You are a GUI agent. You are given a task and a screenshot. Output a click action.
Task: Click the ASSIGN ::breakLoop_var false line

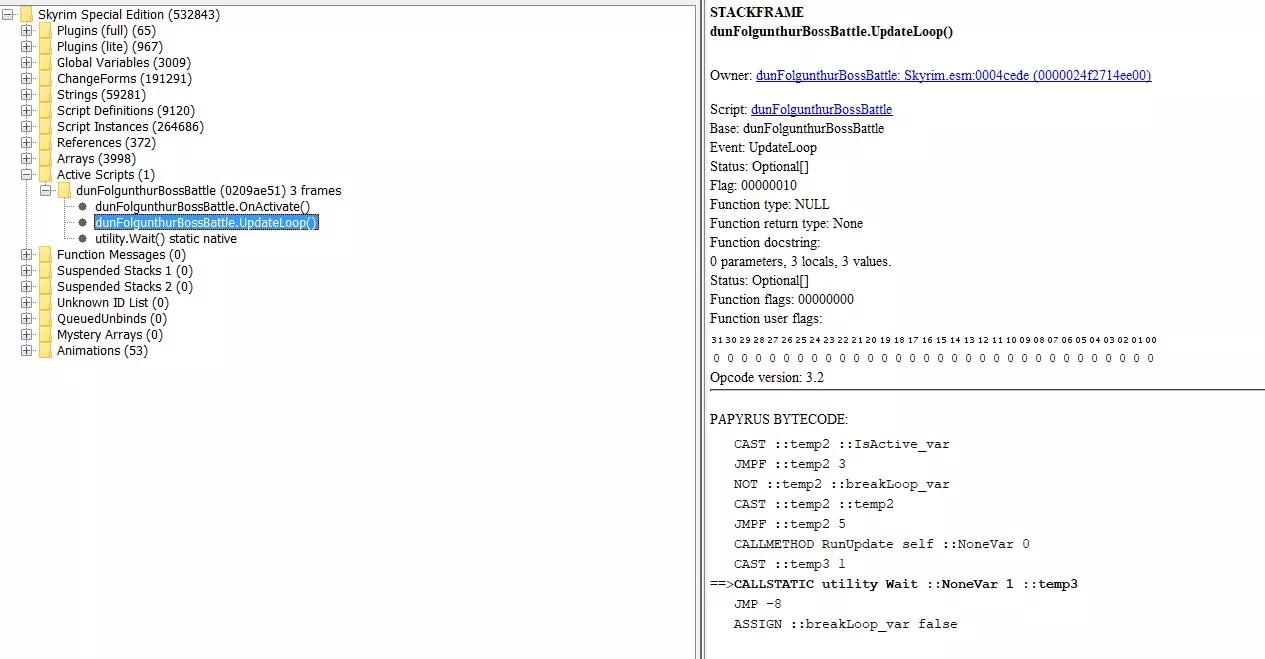[845, 624]
